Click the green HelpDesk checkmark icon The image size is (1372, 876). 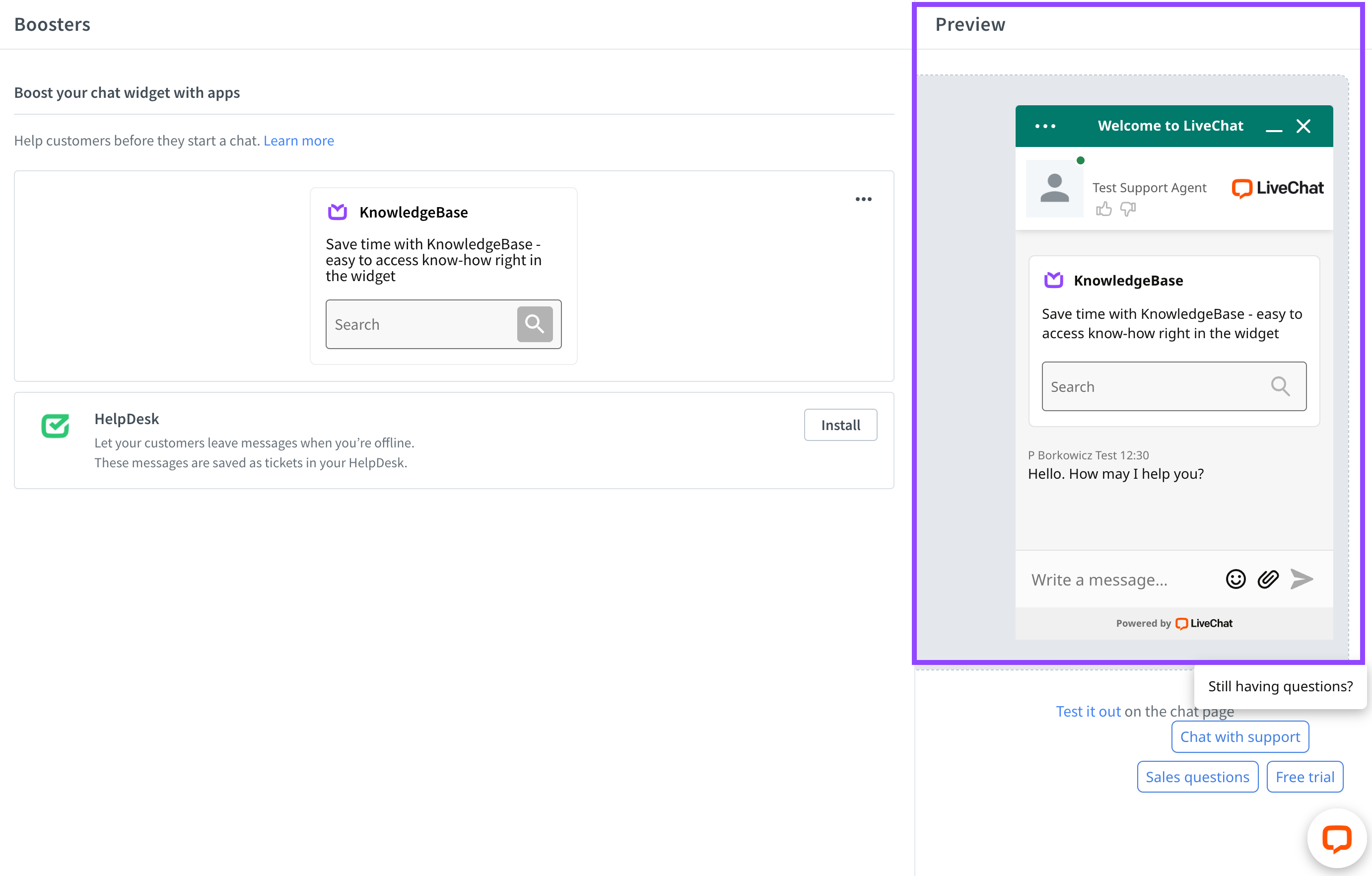[55, 425]
